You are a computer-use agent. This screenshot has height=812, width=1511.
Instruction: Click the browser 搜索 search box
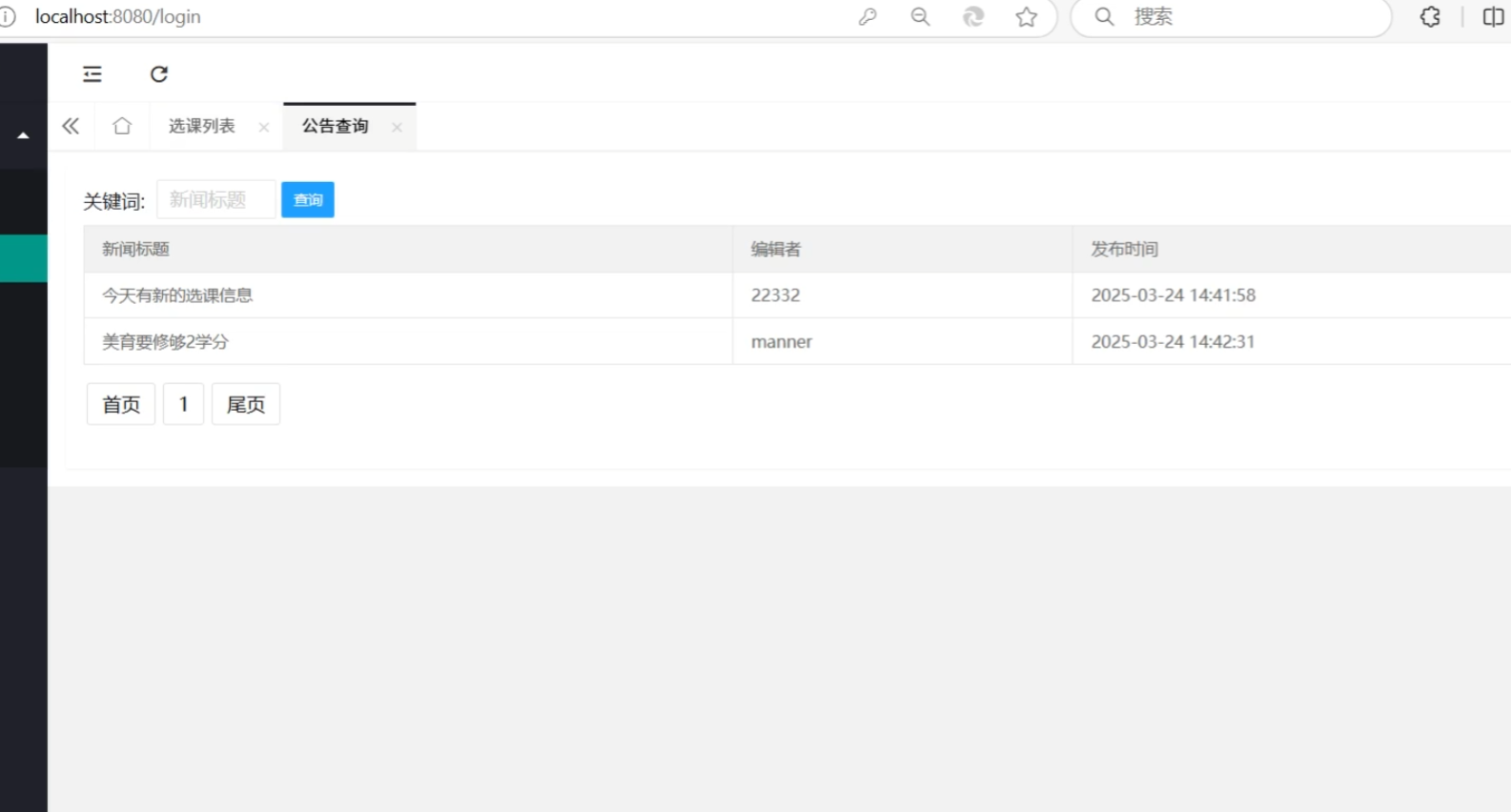pos(1239,17)
